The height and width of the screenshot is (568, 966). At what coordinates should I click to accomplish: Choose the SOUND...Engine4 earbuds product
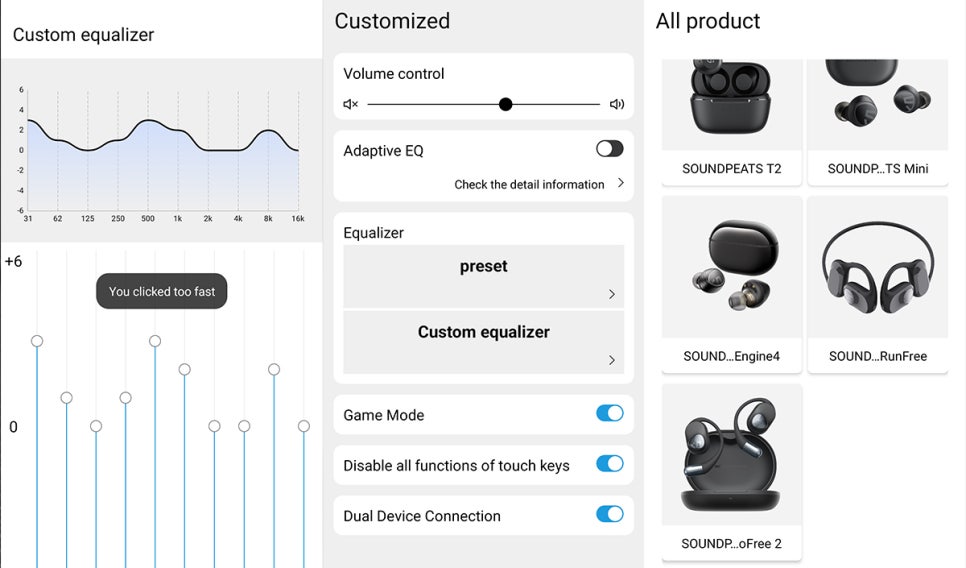tap(731, 285)
